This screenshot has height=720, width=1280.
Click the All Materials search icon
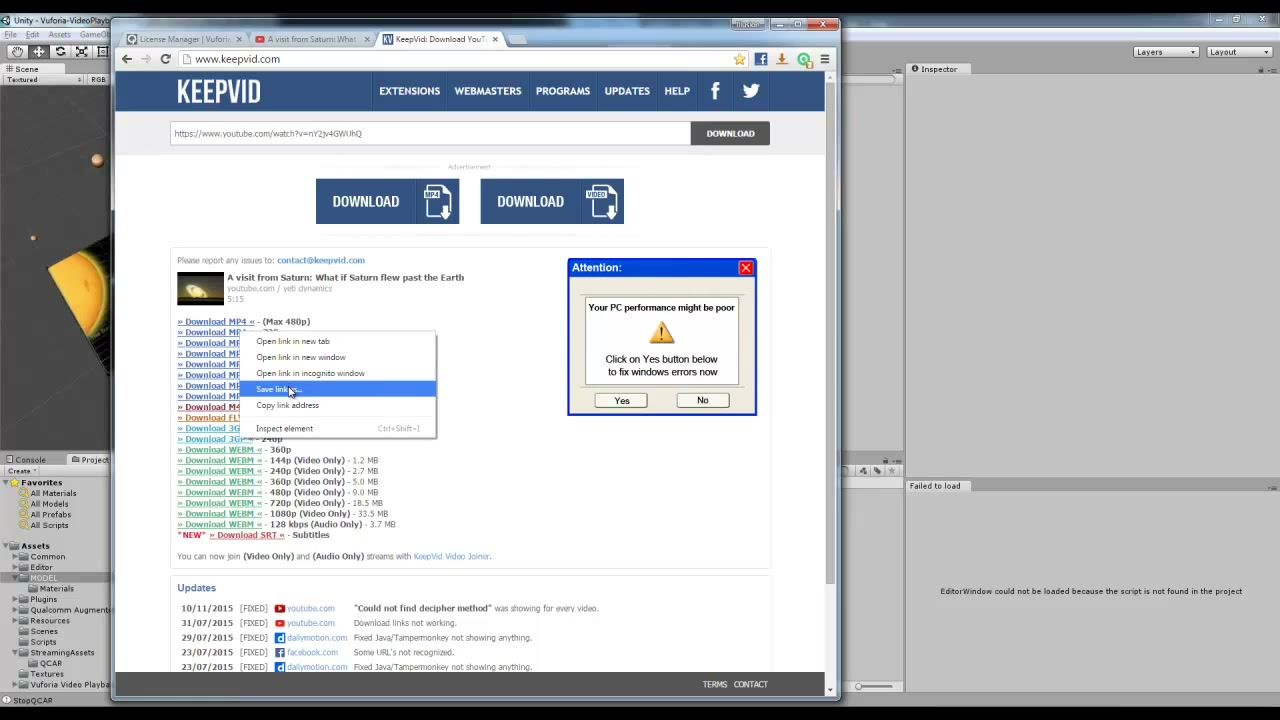click(23, 493)
